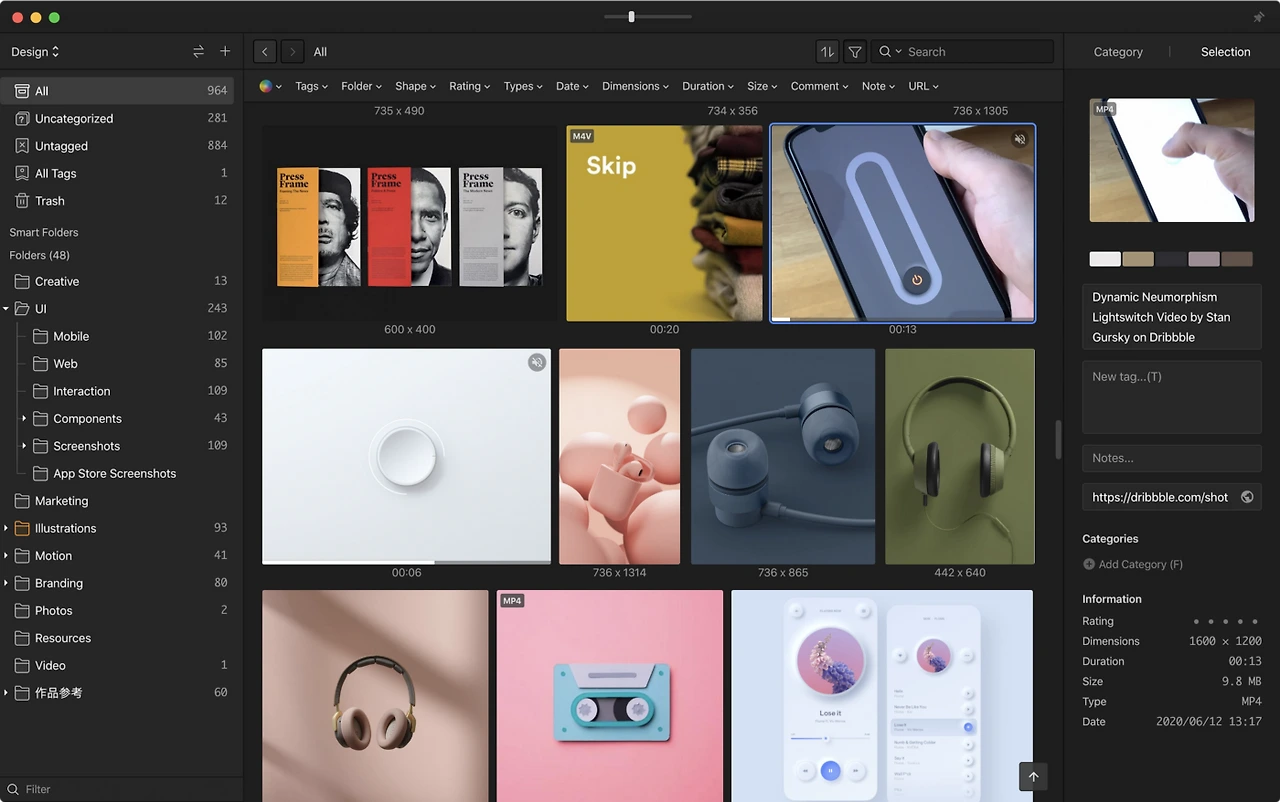Open the Tags filter dropdown

click(x=312, y=86)
